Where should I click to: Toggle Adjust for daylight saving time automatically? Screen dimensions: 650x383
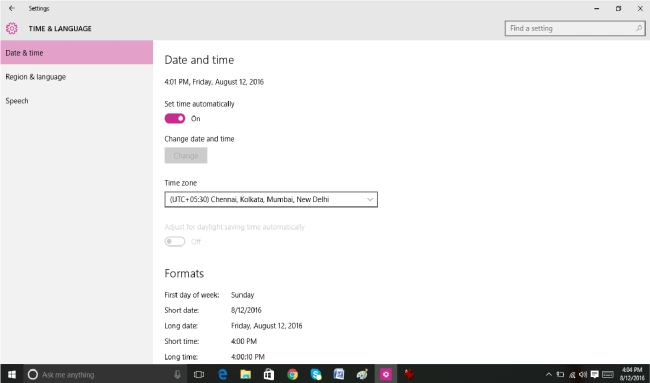pos(175,242)
